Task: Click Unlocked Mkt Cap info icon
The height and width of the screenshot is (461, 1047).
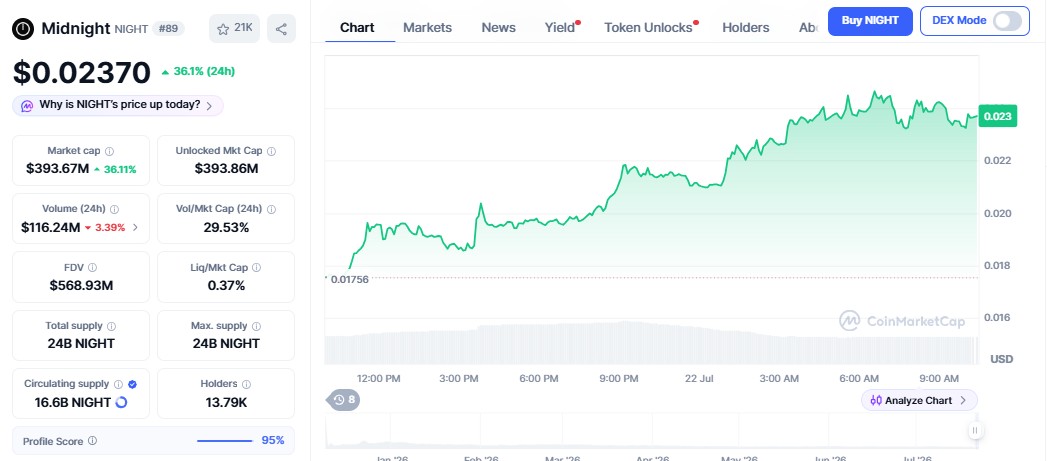Action: click(271, 152)
